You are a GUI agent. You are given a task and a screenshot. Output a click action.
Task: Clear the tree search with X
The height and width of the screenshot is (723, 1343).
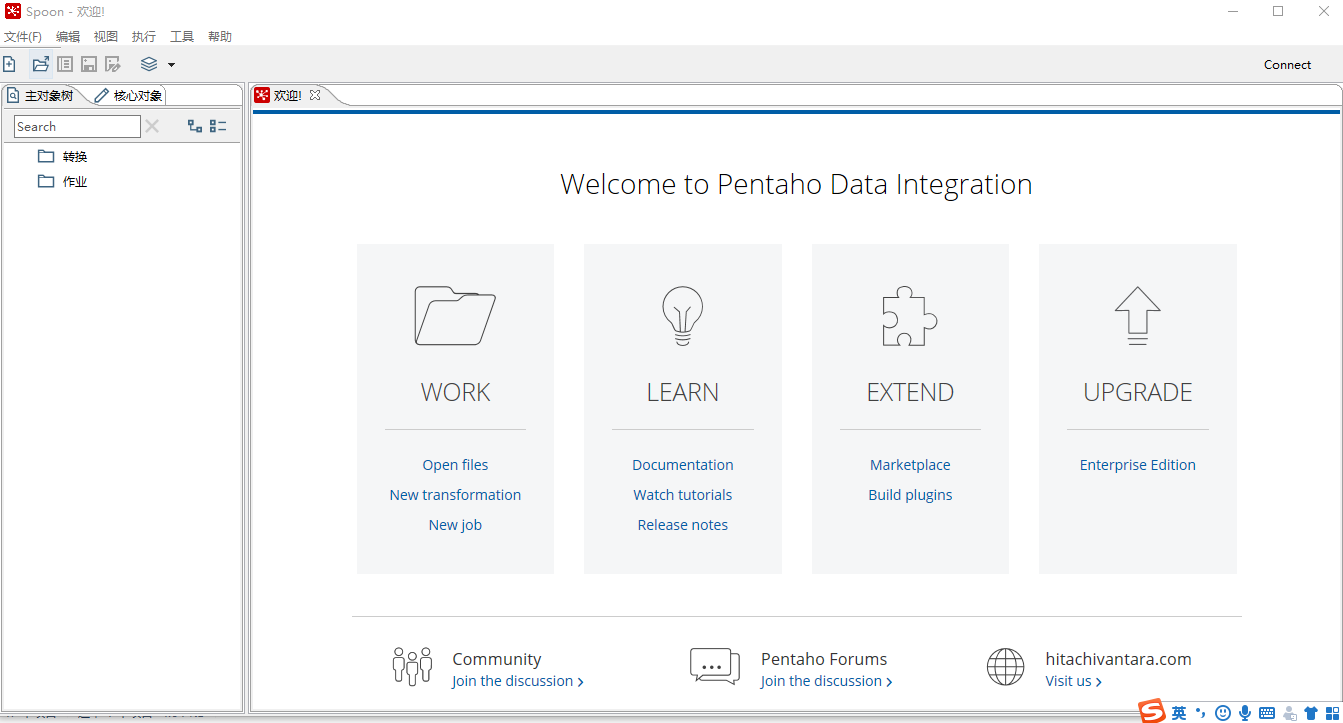152,126
